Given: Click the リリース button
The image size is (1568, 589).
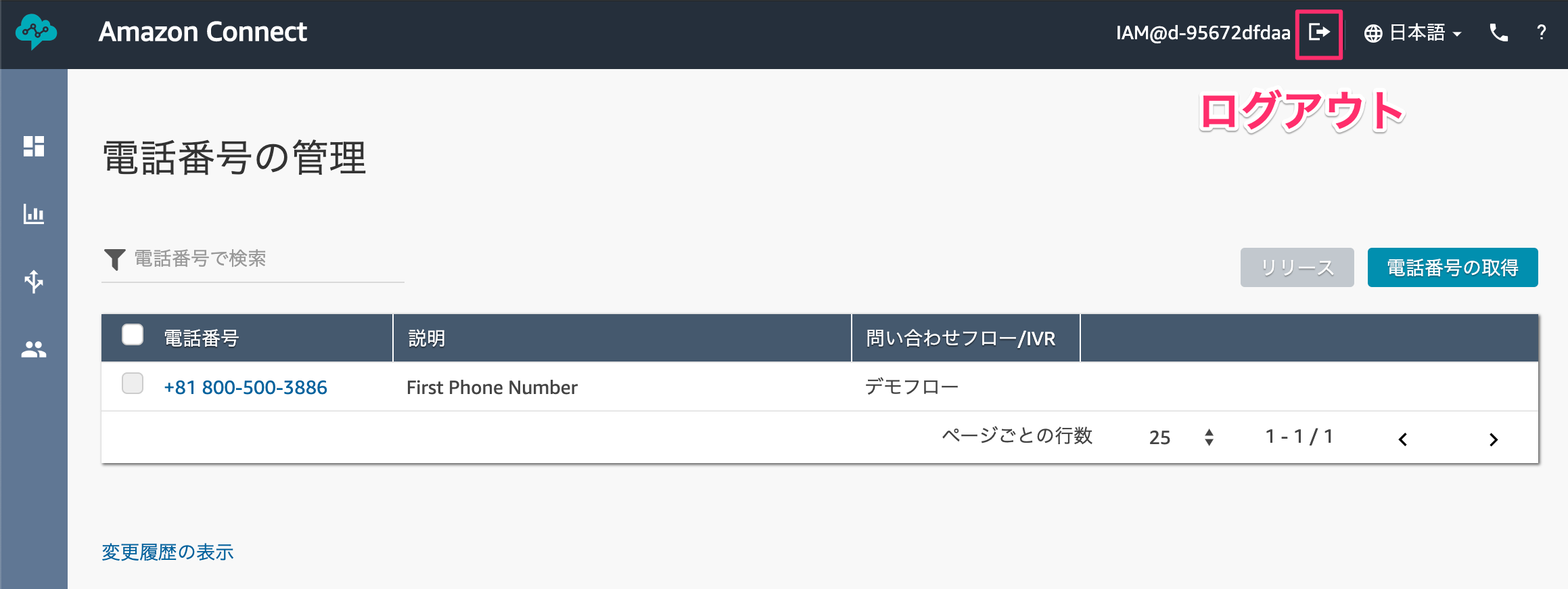Looking at the screenshot, I should click(1297, 267).
